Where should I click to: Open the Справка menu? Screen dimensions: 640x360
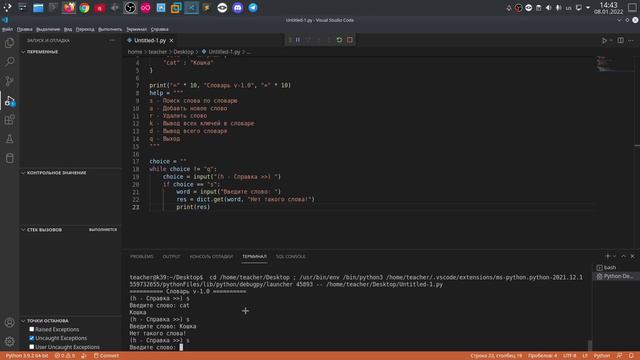tap(160, 29)
